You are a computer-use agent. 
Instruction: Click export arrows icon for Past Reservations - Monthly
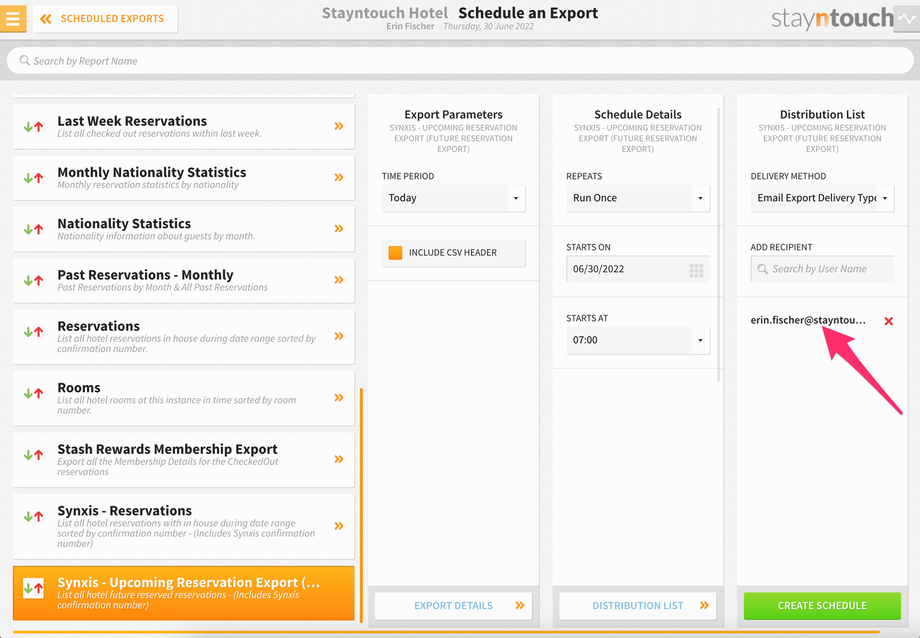33,280
